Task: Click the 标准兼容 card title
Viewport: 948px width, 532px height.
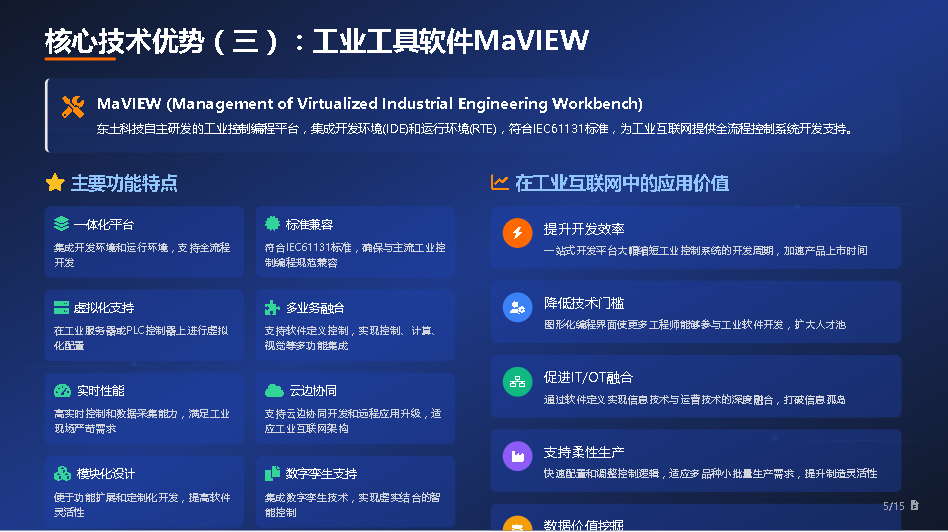Action: tap(309, 224)
